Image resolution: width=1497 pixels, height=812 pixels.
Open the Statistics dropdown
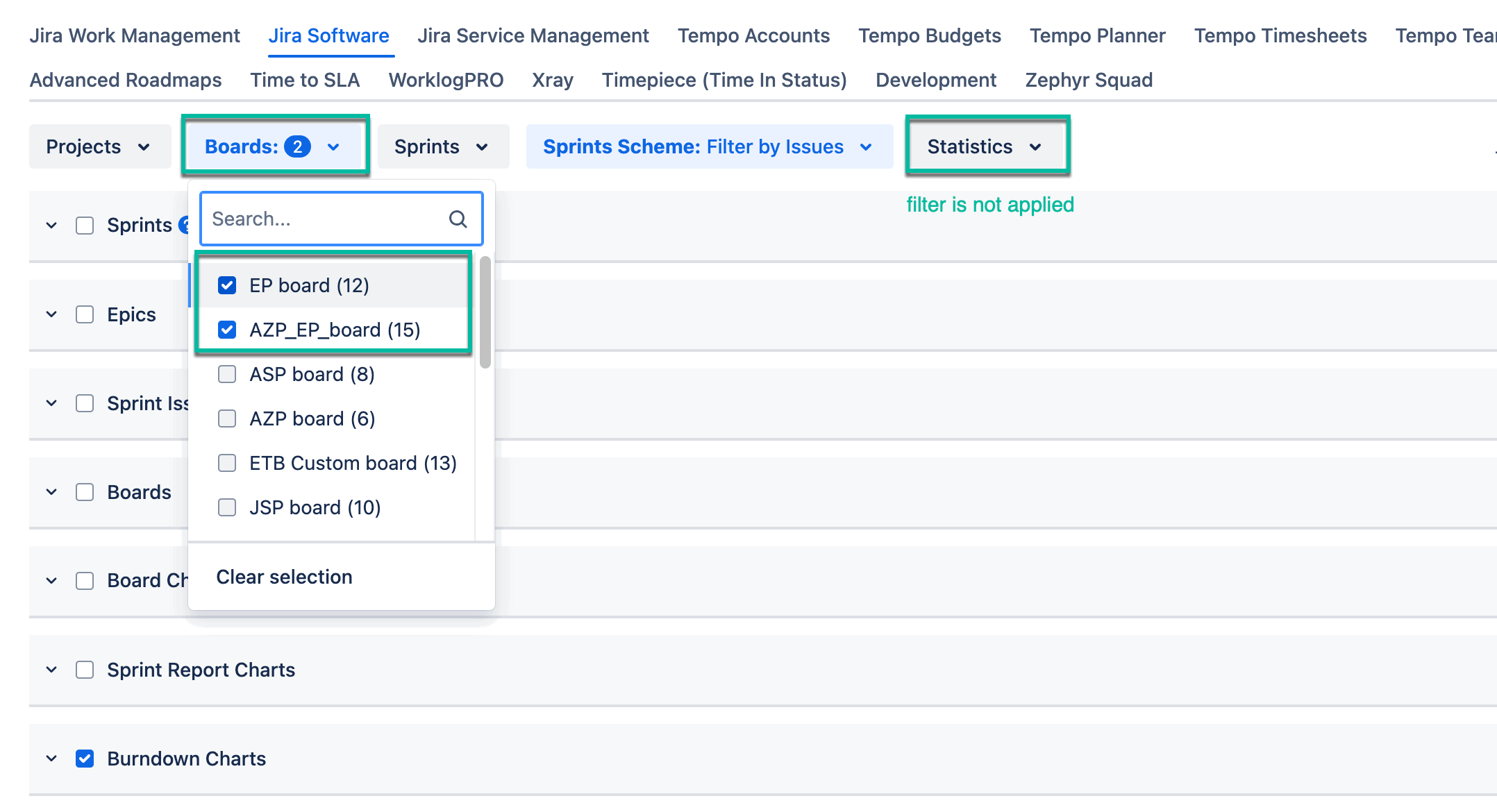tap(986, 147)
